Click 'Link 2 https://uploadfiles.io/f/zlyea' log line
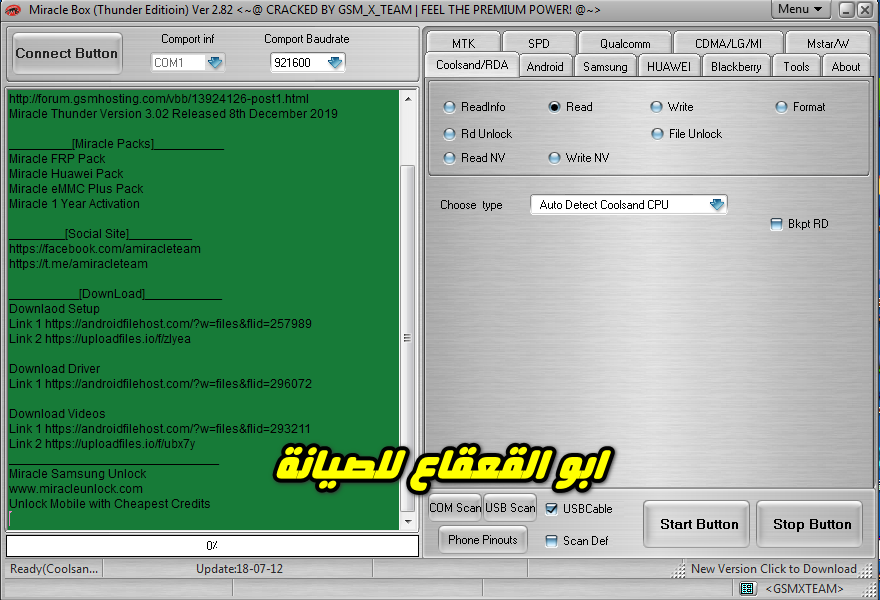The height and width of the screenshot is (600, 880). pyautogui.click(x=100, y=338)
